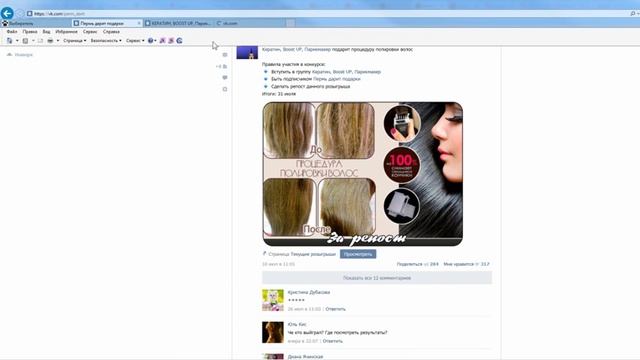640x360 pixels.
Task: Click the first pink extension toolbar icon
Action: point(162,40)
